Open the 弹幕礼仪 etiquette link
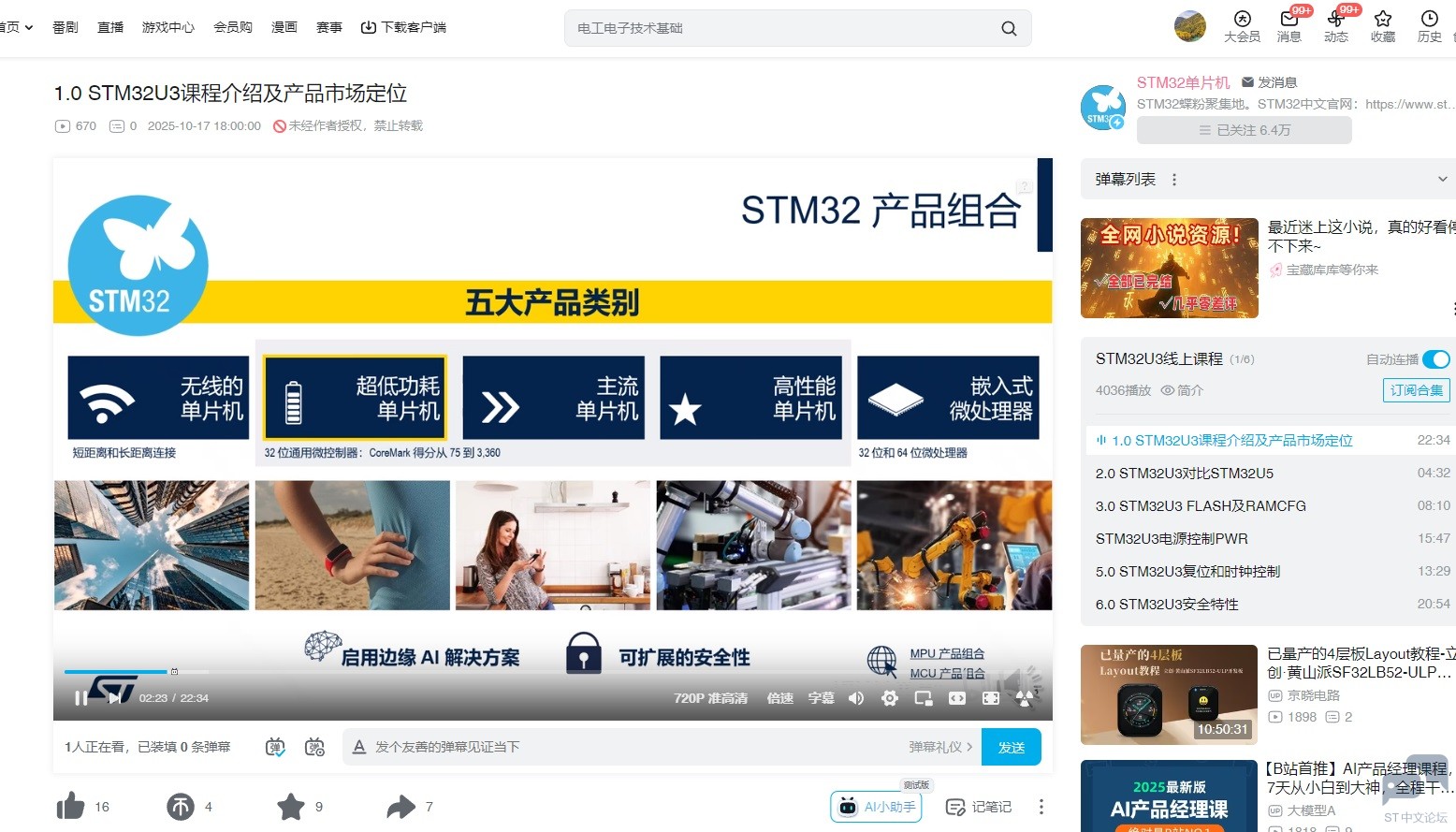The height and width of the screenshot is (832, 1456). pos(940,747)
